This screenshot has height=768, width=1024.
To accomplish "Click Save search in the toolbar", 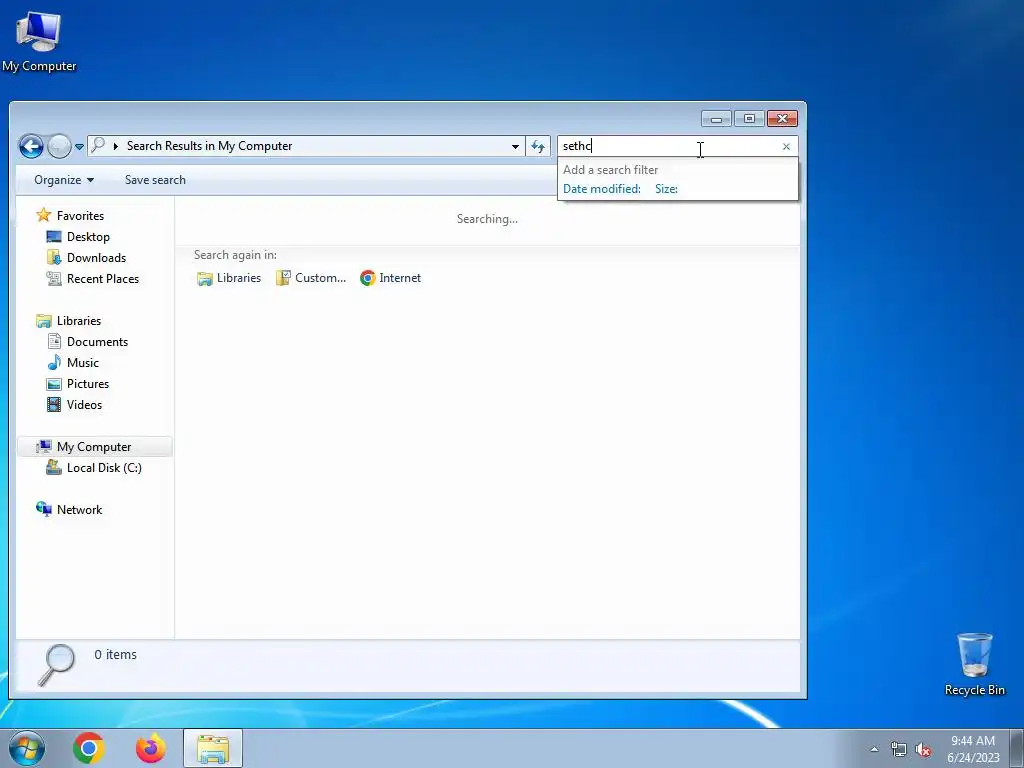I will 155,180.
